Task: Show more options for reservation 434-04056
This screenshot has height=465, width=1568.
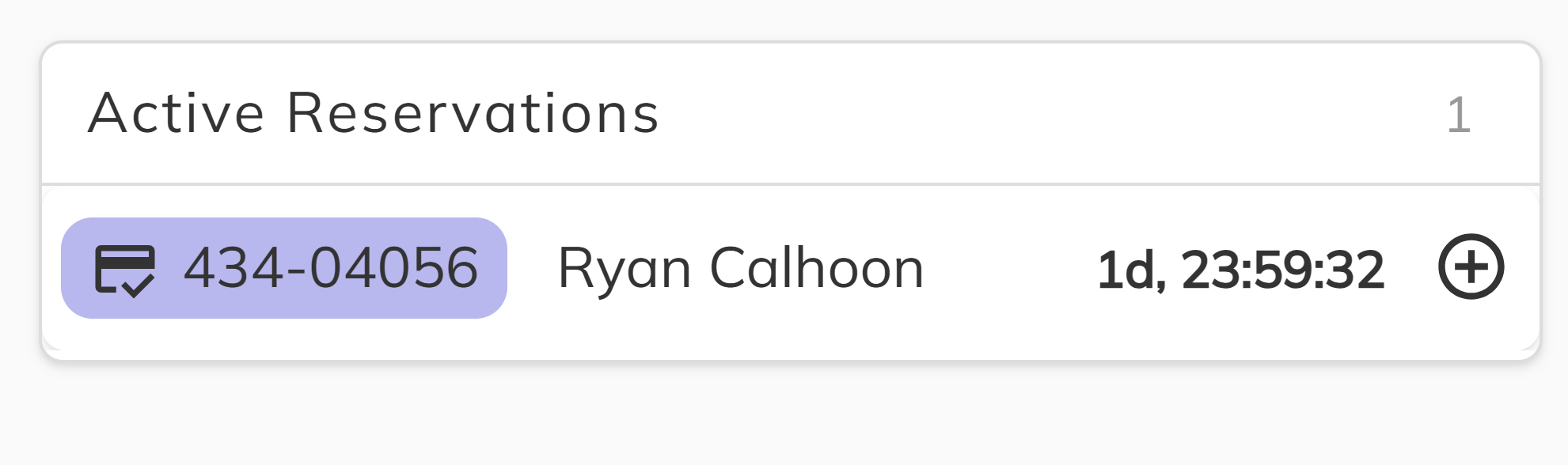Action: tap(1471, 267)
